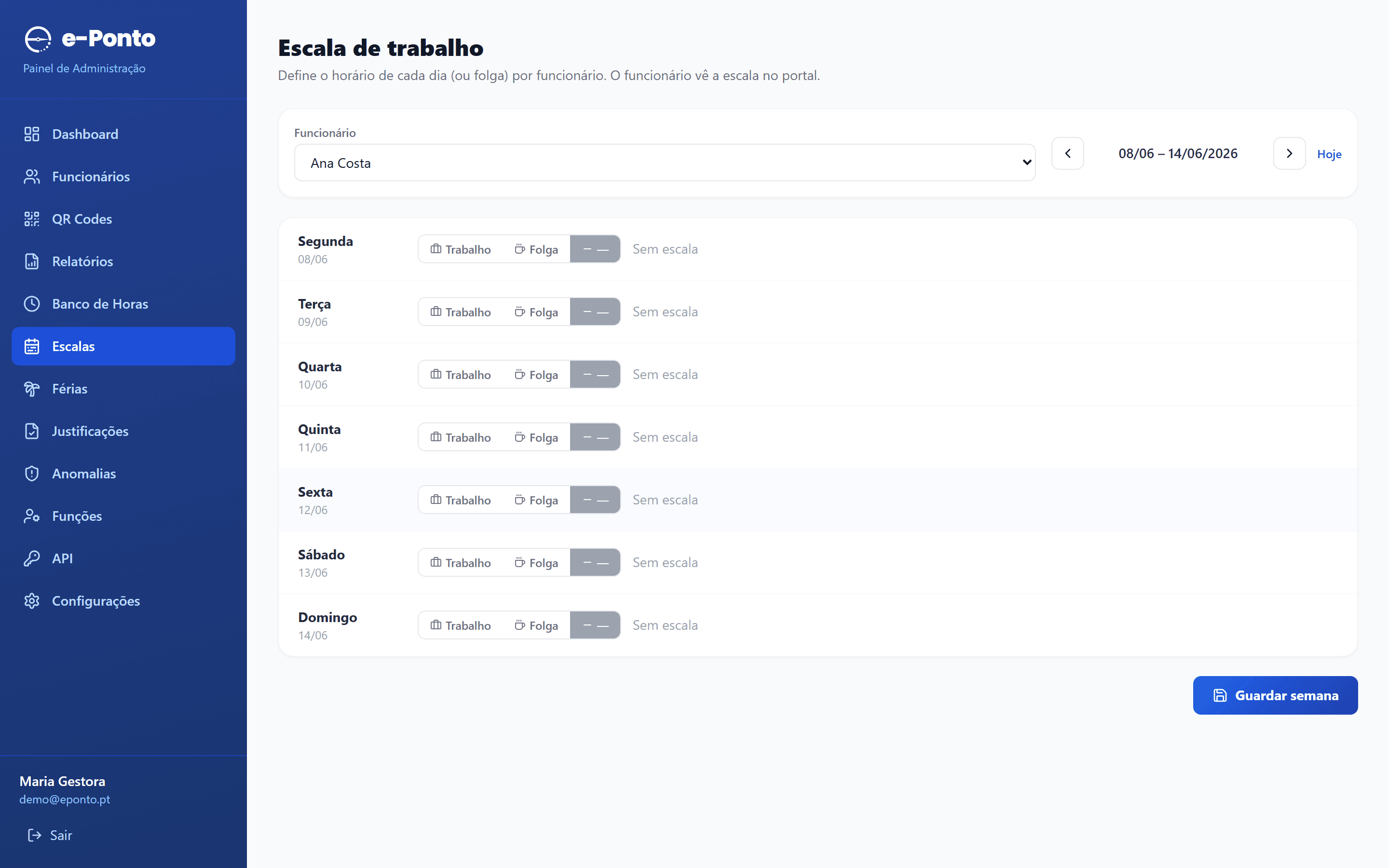This screenshot has height=868, width=1389.
Task: Open Dashboard via its grid icon
Action: [31, 134]
